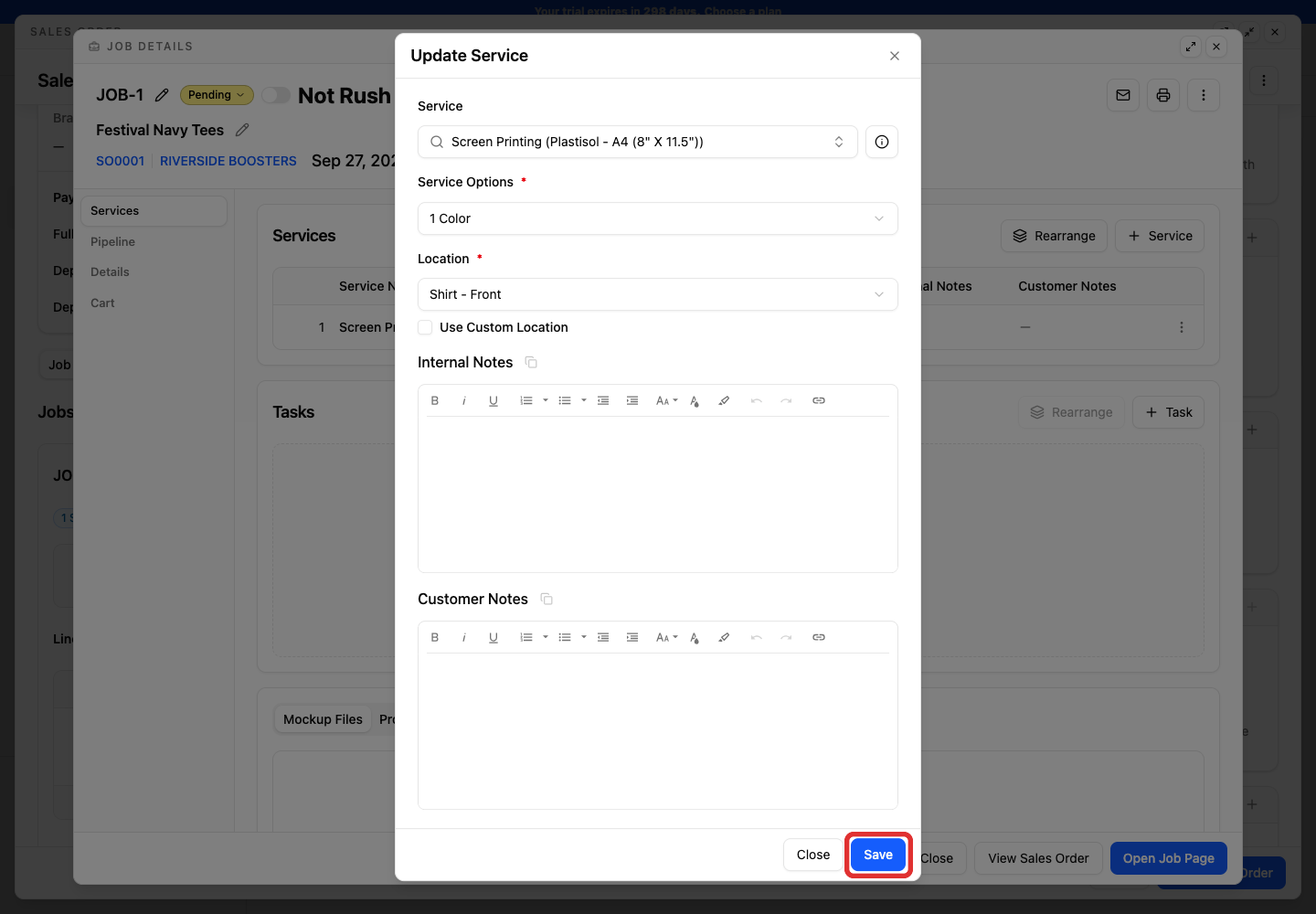Image resolution: width=1316 pixels, height=914 pixels.
Task: Open Service Options 1 Color dropdown
Action: pyautogui.click(x=658, y=218)
